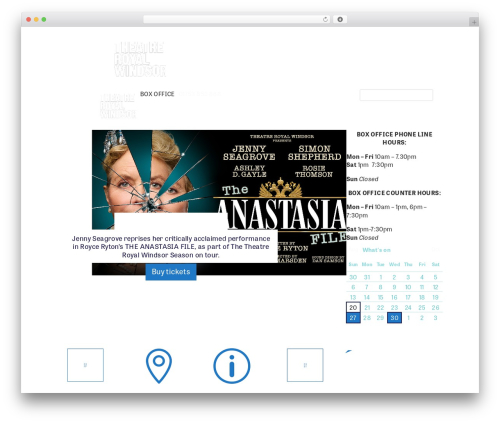Viewport: 500px width, 423px height.
Task: Choose calendar date 26
Action: click(x=435, y=307)
